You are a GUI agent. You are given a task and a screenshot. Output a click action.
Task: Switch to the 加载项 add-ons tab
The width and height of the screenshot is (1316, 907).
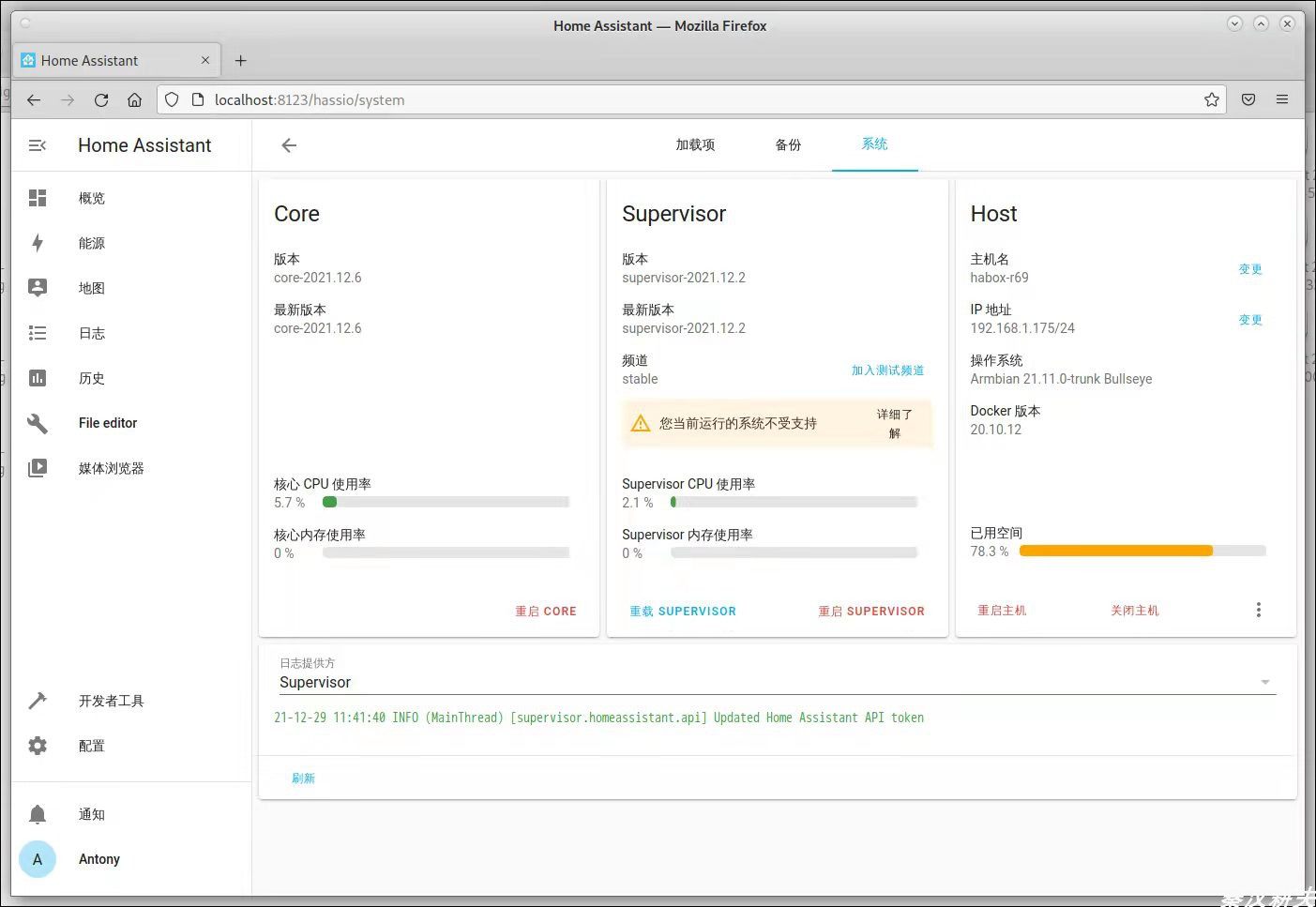click(x=695, y=145)
